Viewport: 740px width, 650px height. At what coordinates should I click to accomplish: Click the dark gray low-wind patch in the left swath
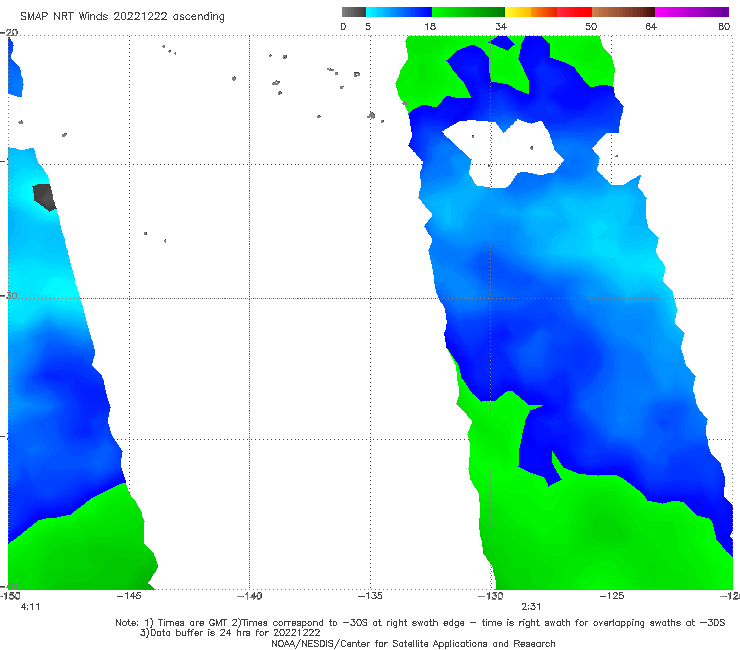(x=44, y=197)
